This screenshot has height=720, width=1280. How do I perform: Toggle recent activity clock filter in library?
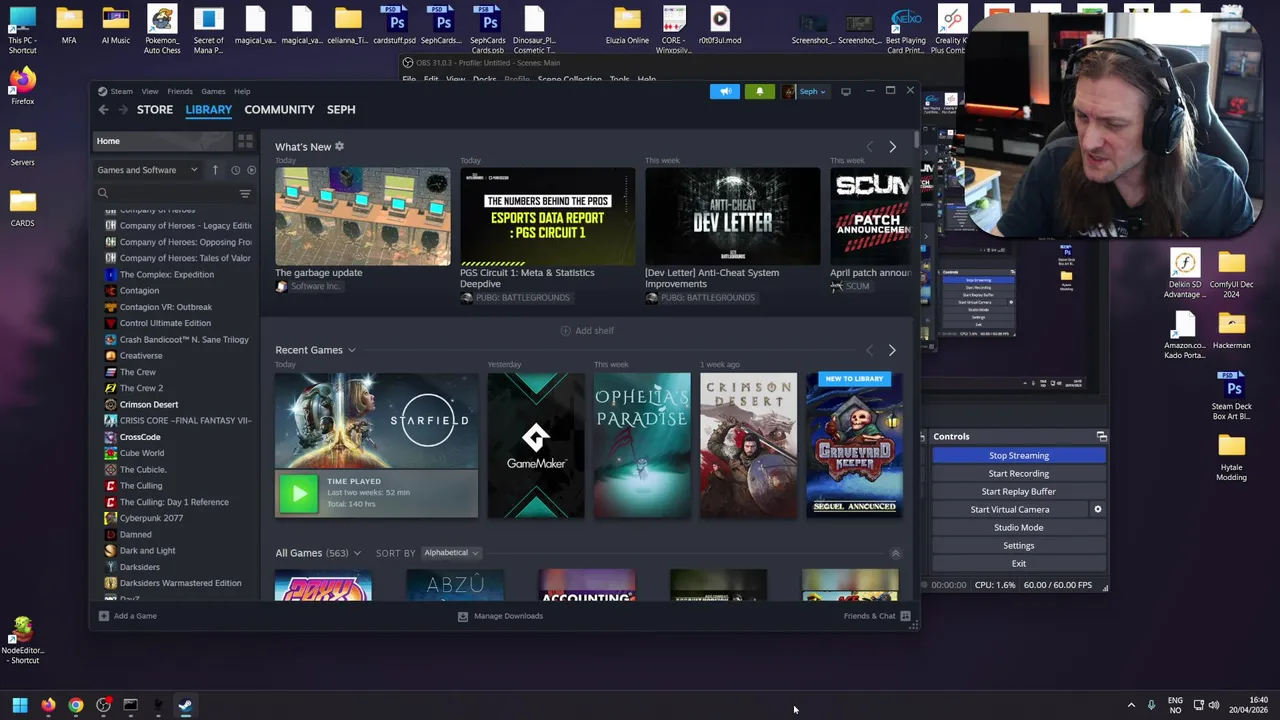(235, 170)
